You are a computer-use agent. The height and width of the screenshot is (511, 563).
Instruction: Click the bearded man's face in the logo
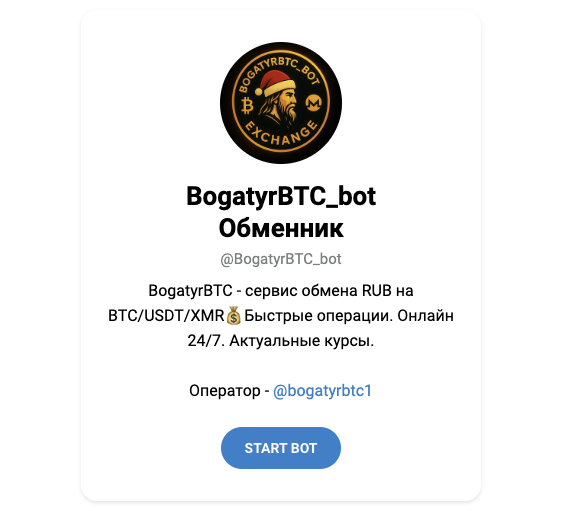287,101
